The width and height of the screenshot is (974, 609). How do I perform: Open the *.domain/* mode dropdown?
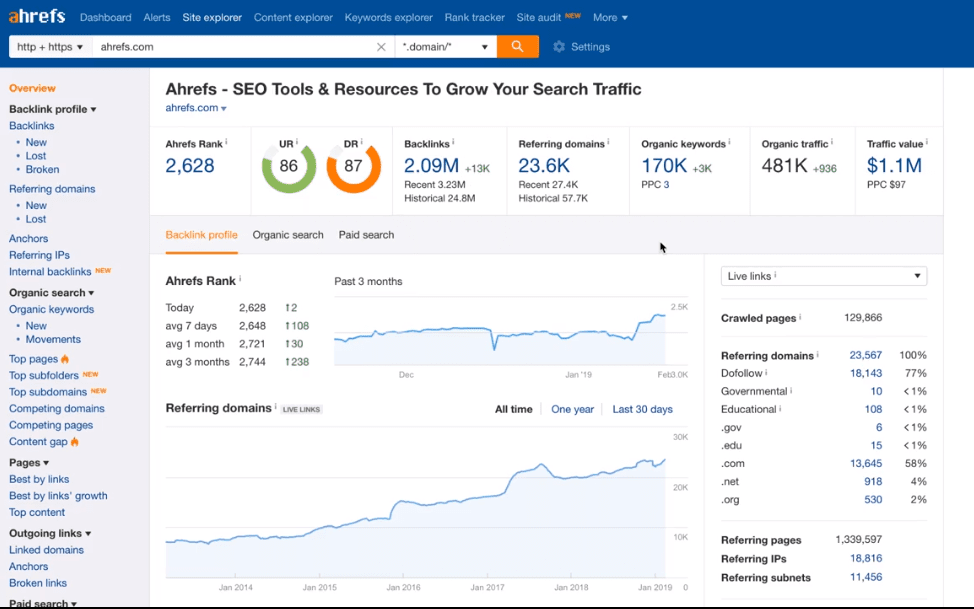pos(445,47)
